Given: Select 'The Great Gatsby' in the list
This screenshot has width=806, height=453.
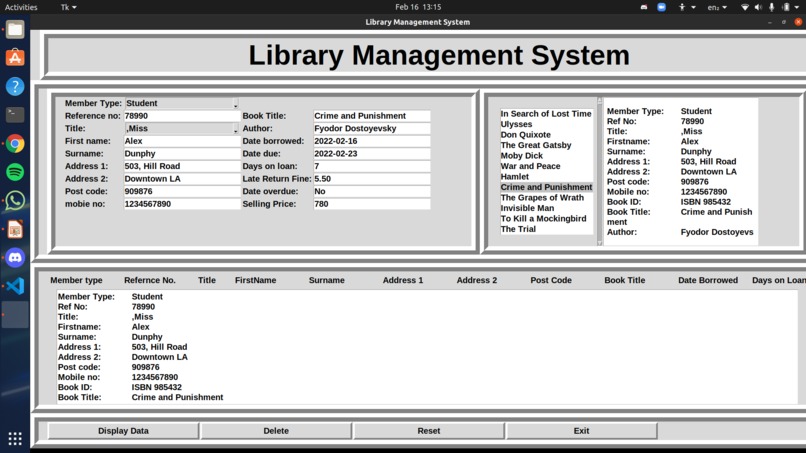Looking at the screenshot, I should (536, 145).
